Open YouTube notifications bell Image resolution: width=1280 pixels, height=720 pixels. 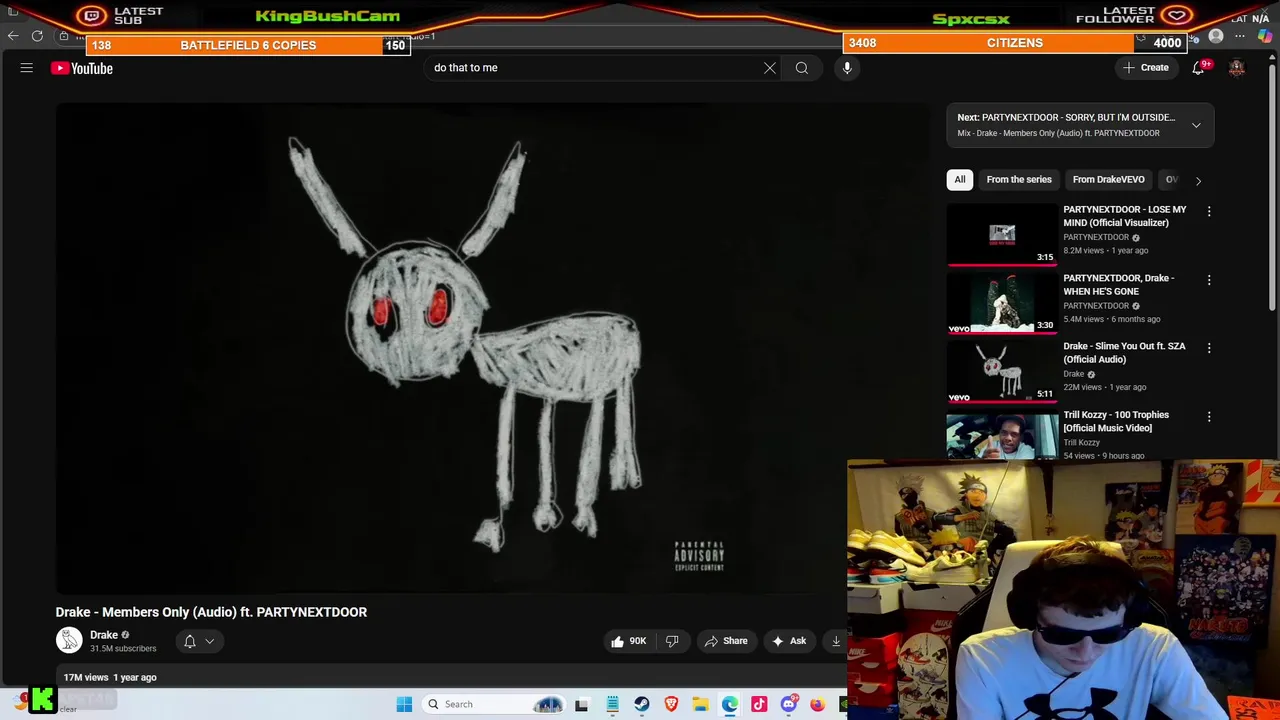point(1198,68)
